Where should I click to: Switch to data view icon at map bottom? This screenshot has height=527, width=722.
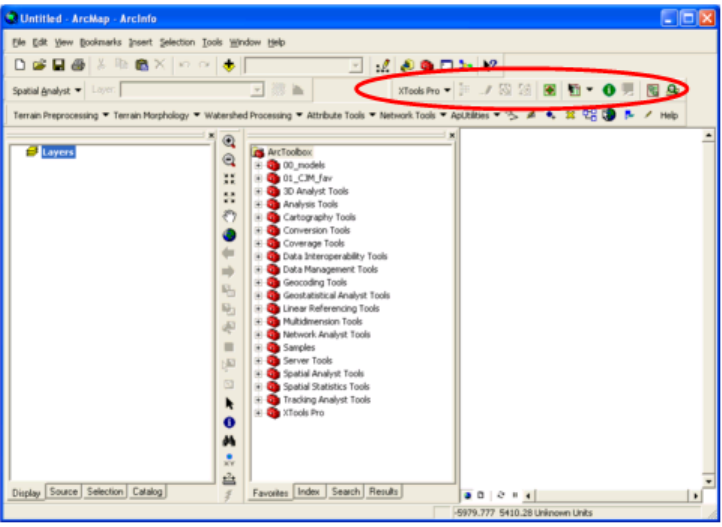coord(467,495)
